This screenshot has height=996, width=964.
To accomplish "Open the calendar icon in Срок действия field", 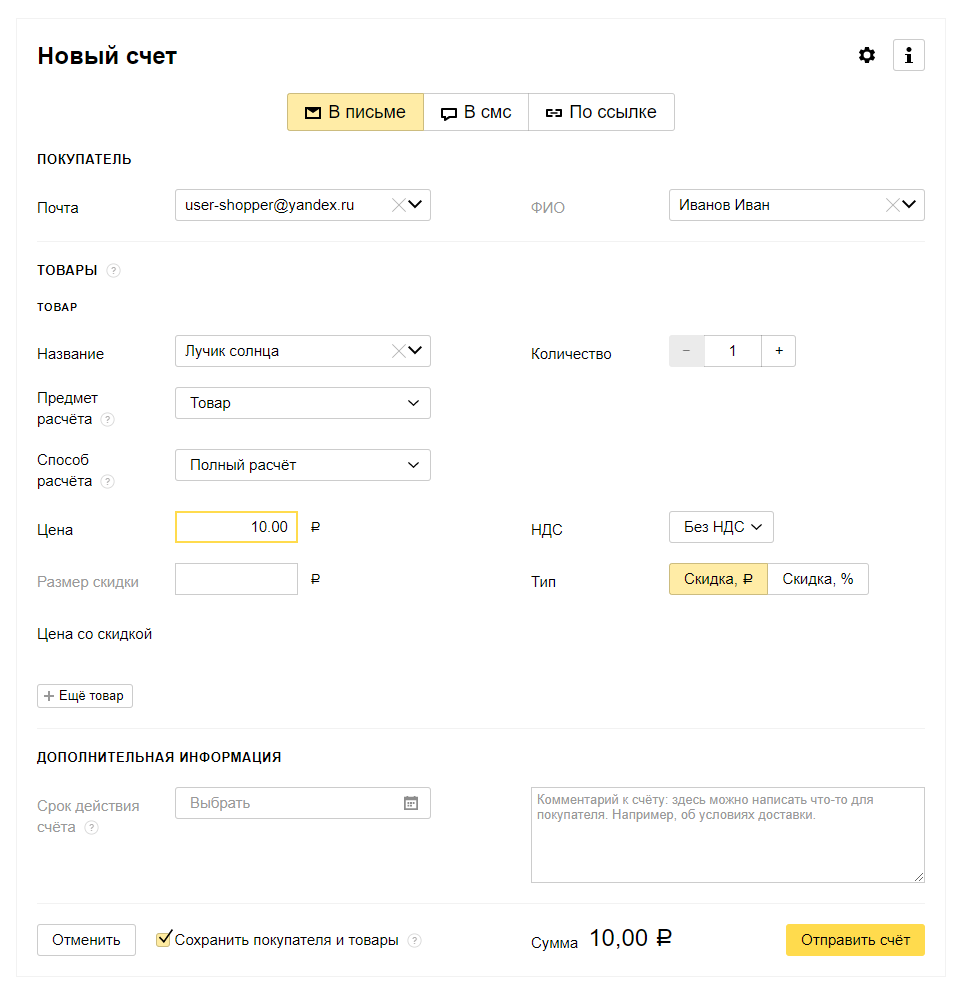I will point(411,804).
